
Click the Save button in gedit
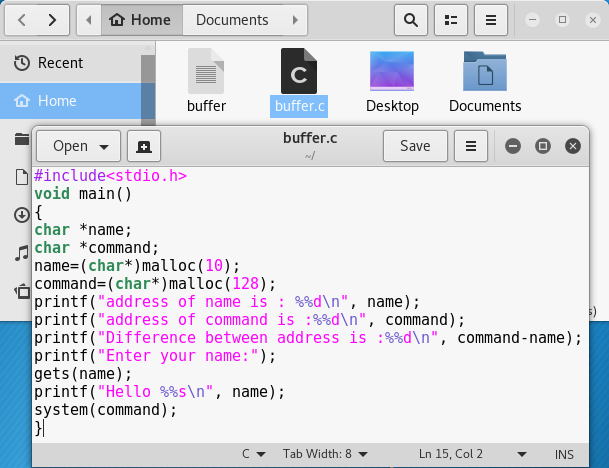415,146
